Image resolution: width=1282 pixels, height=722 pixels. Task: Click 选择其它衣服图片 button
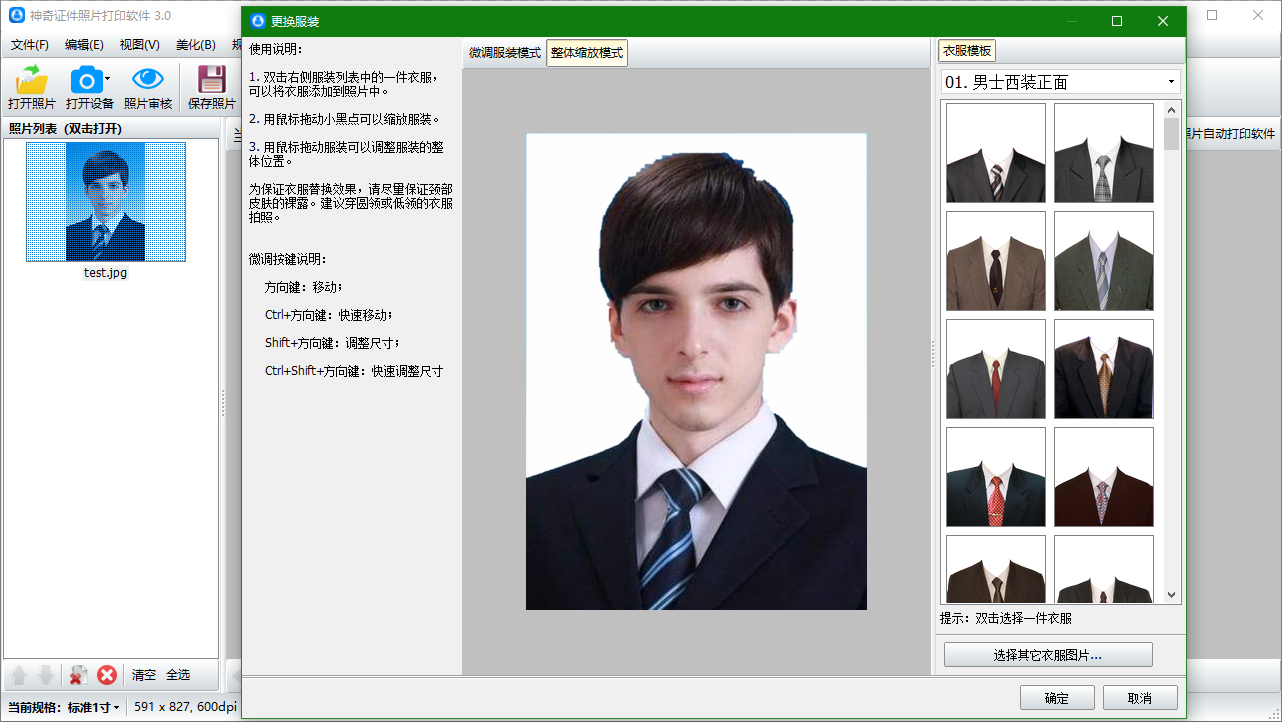click(x=1047, y=655)
